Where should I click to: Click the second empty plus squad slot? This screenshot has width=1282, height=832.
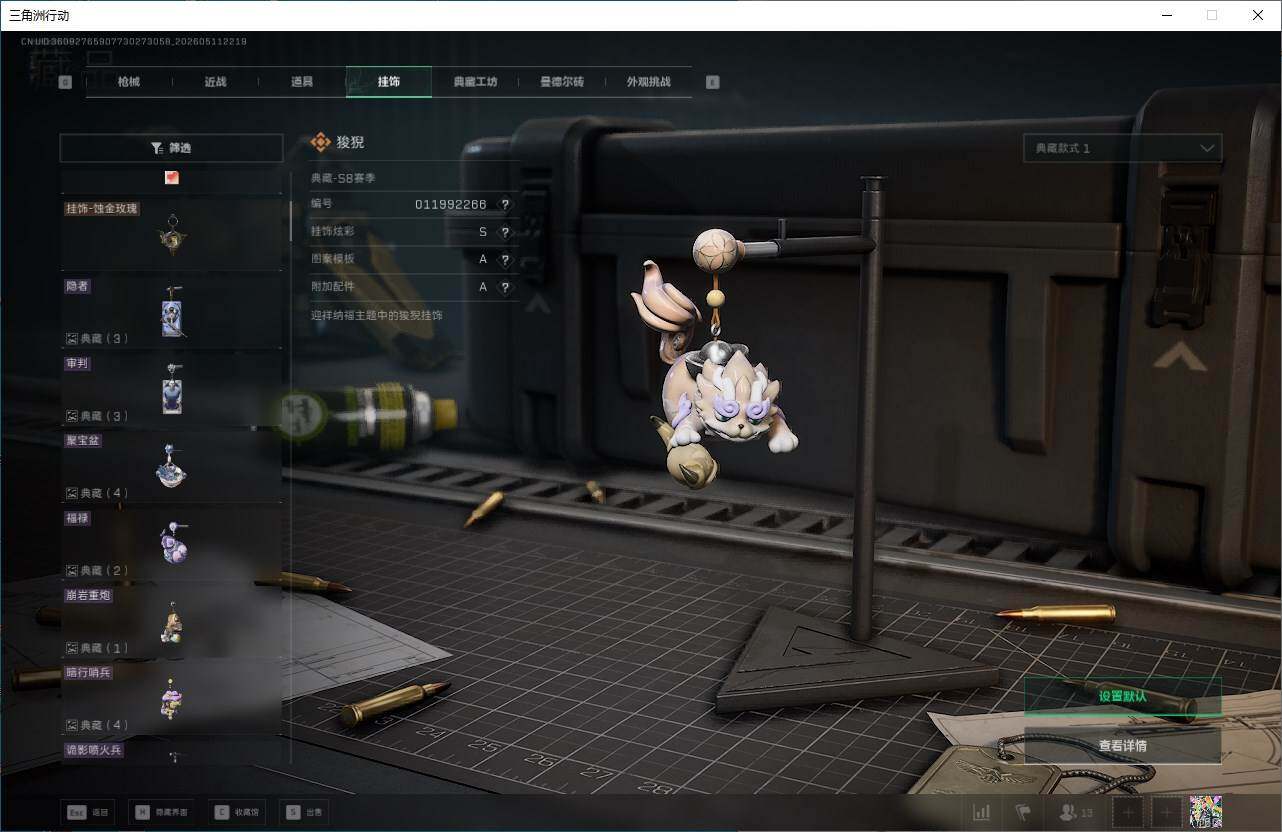pyautogui.click(x=1165, y=813)
